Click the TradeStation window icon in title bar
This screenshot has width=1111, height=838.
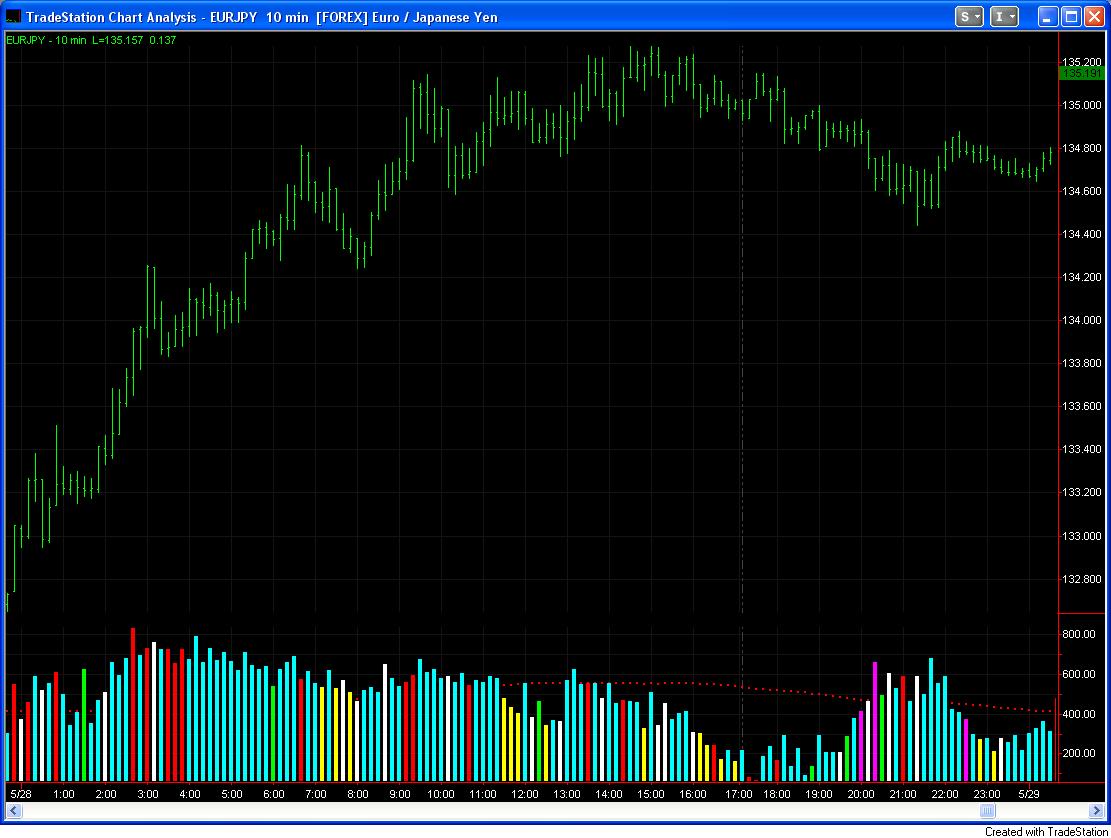13,17
